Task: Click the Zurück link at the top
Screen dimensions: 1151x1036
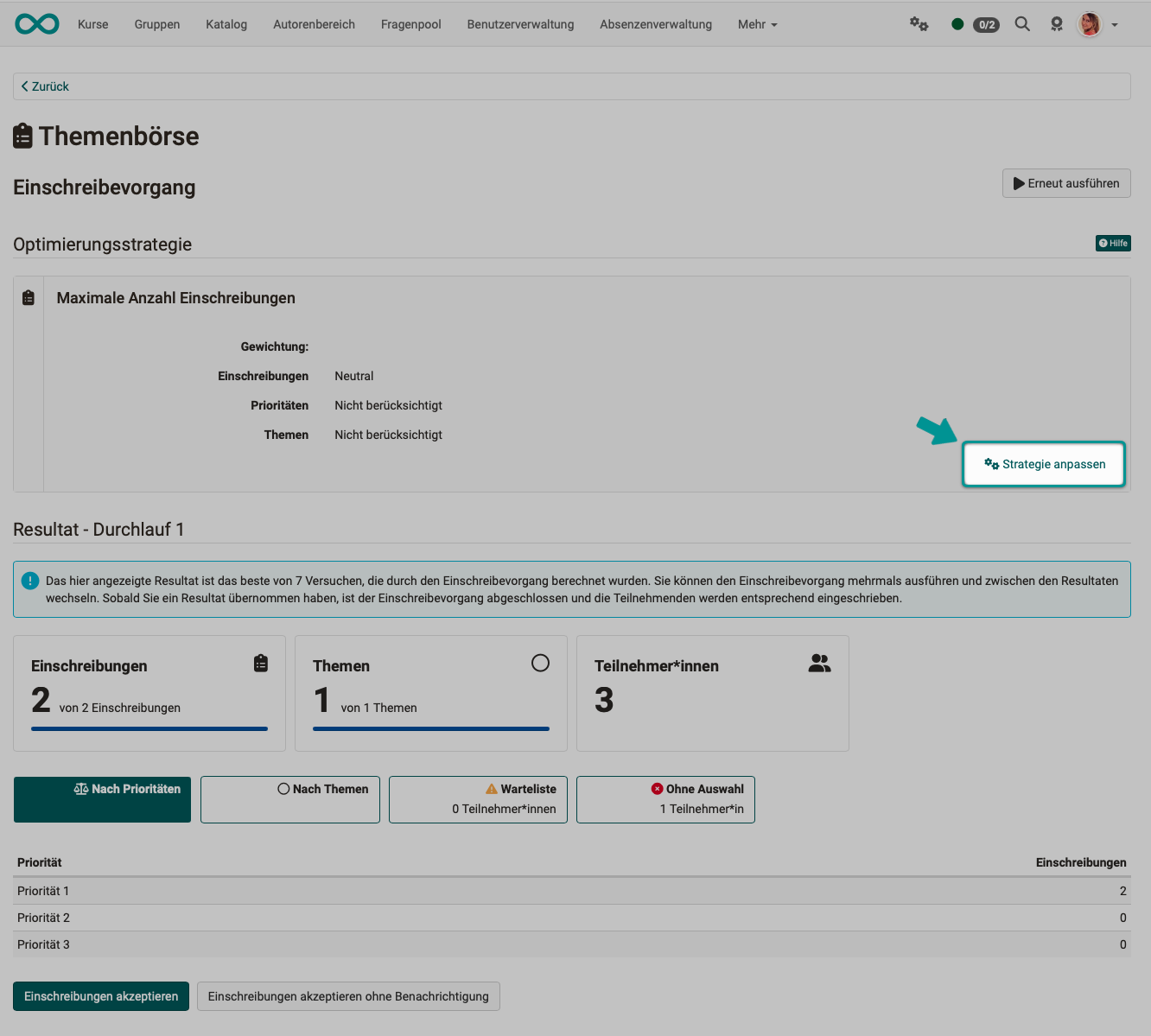Action: 44,86
